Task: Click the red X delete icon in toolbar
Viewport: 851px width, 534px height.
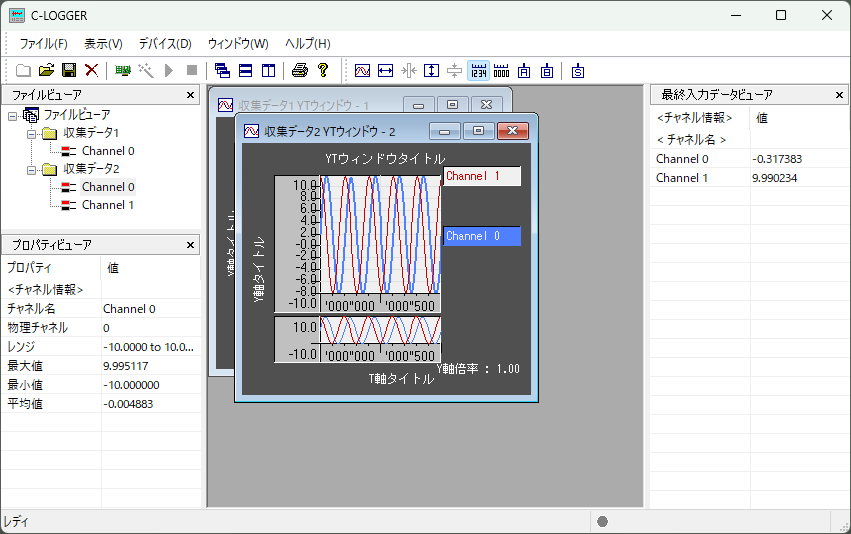Action: click(x=91, y=70)
